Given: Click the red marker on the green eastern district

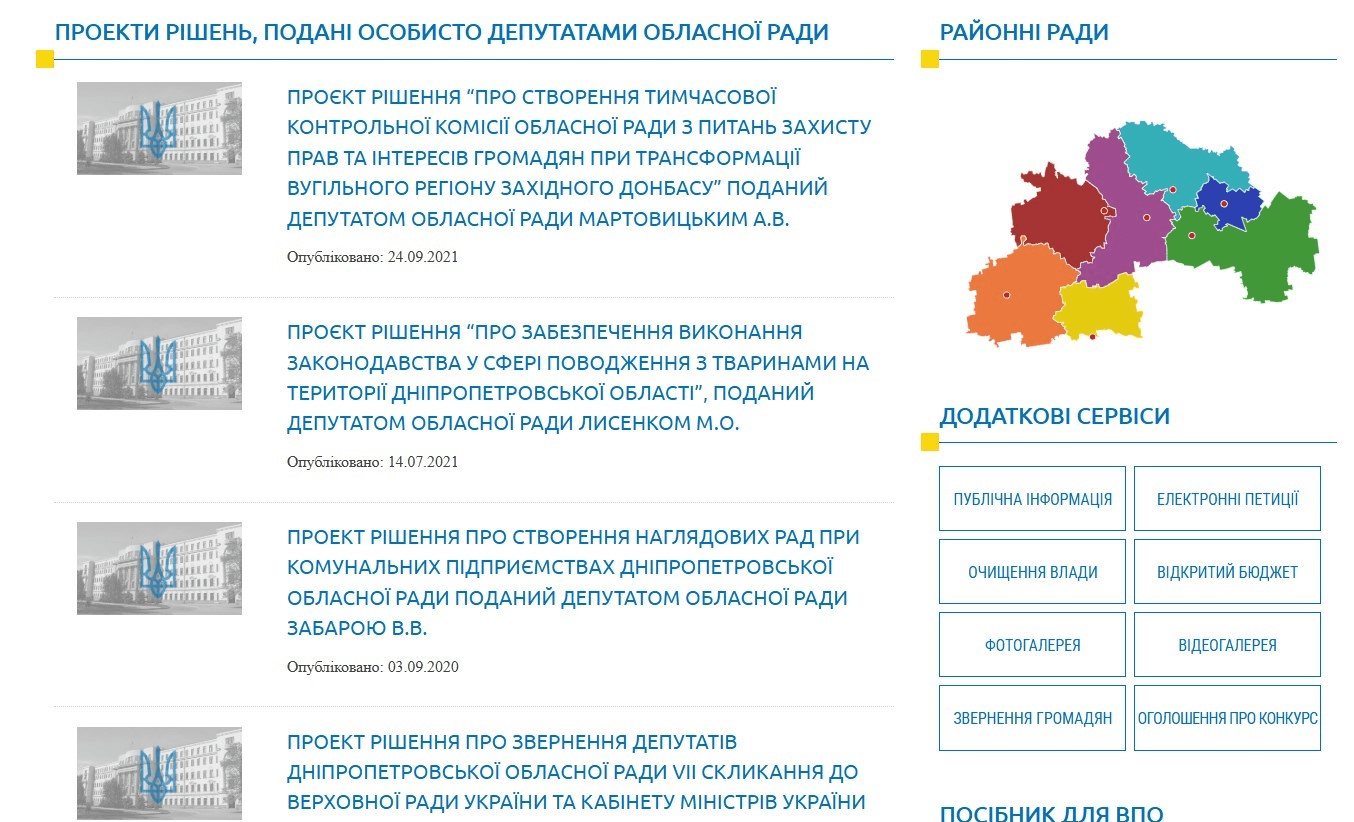Looking at the screenshot, I should click(1192, 234).
